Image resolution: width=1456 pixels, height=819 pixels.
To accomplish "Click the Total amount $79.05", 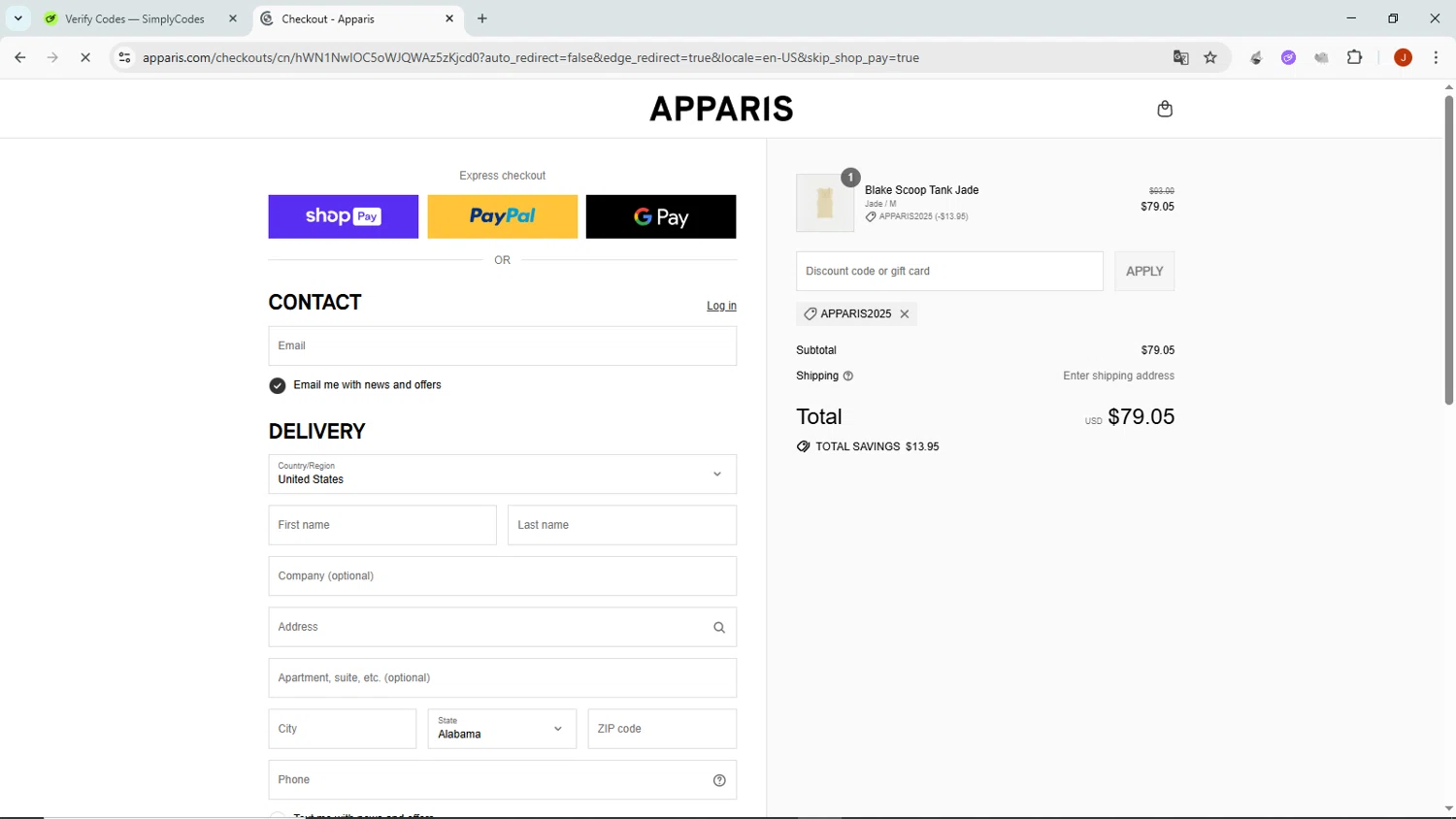I will pos(1141,417).
